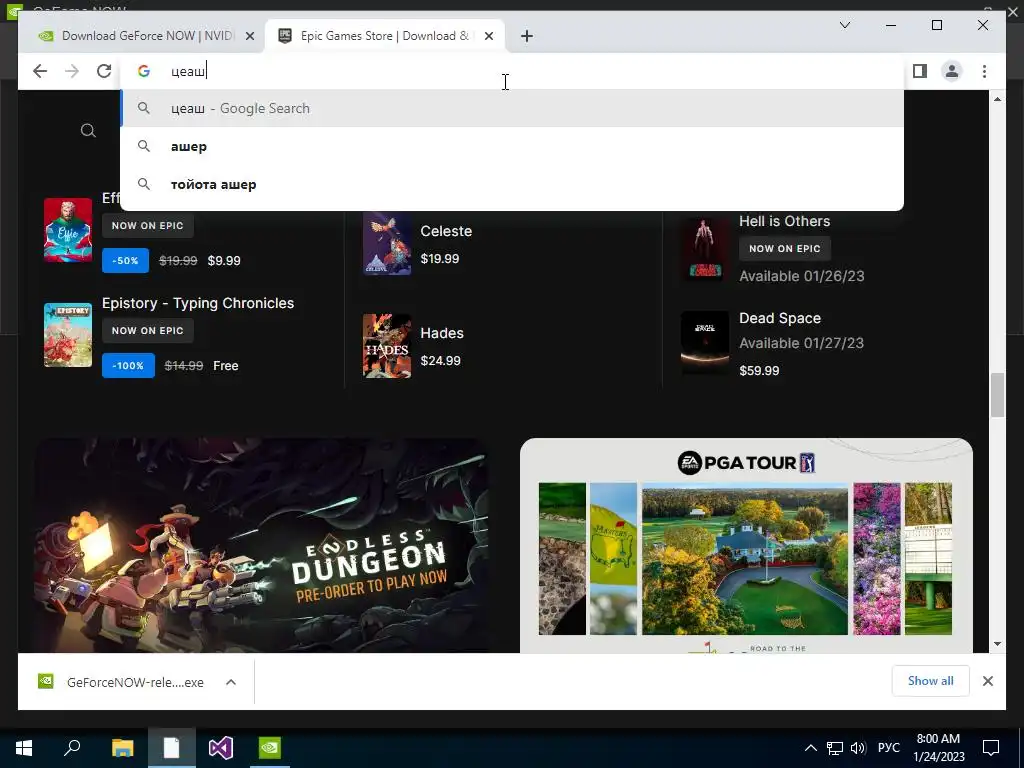Screen dimensions: 1024x768
Task: Choose 'цеаш - Google Search' suggestion
Action: [x=512, y=108]
